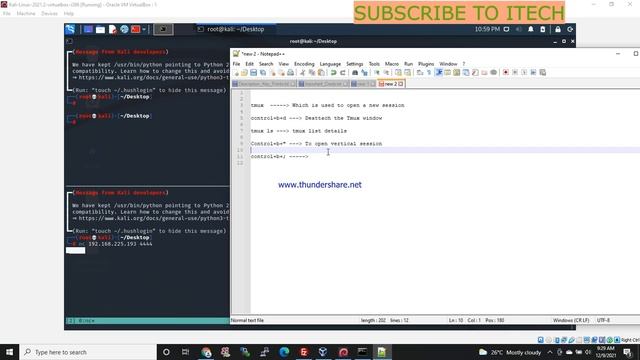Open the Plugins menu in Notepad++

point(426,64)
